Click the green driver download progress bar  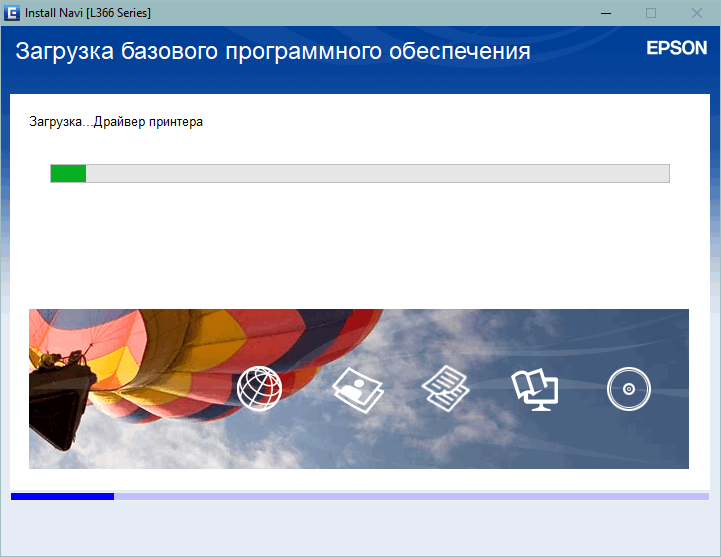360,173
